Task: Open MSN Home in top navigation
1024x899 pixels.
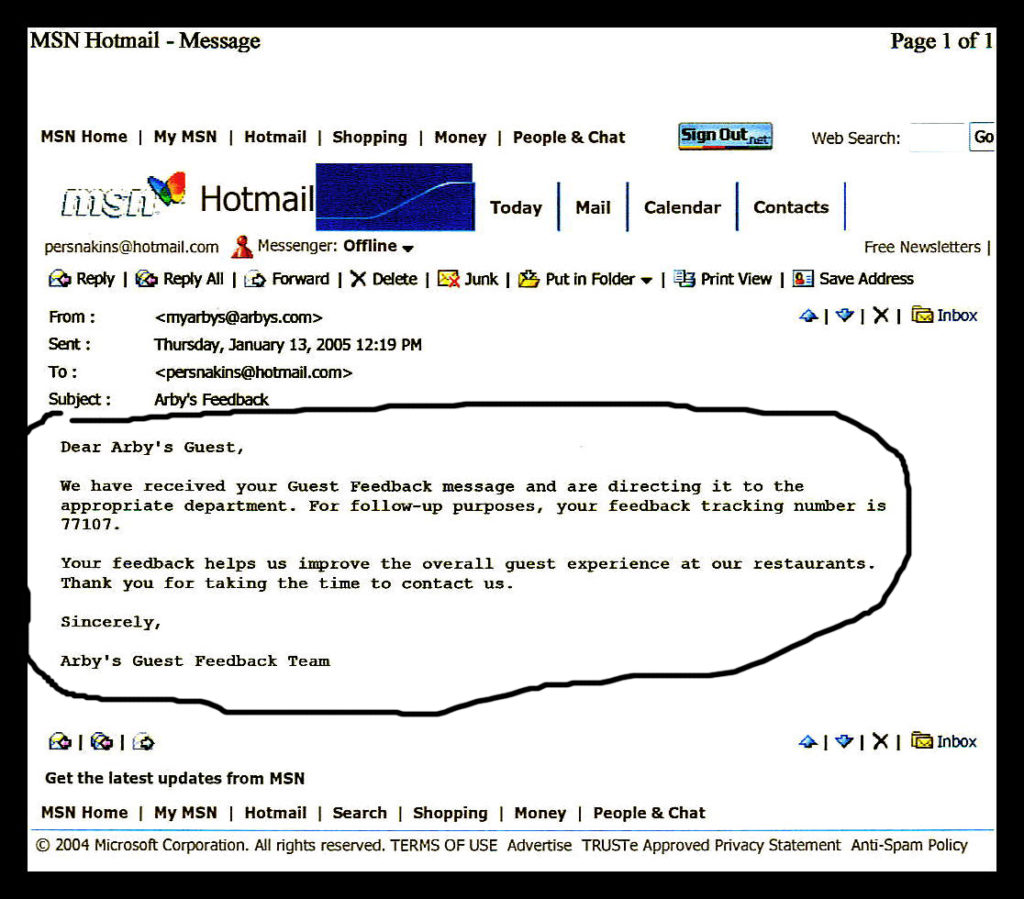Action: tap(84, 137)
